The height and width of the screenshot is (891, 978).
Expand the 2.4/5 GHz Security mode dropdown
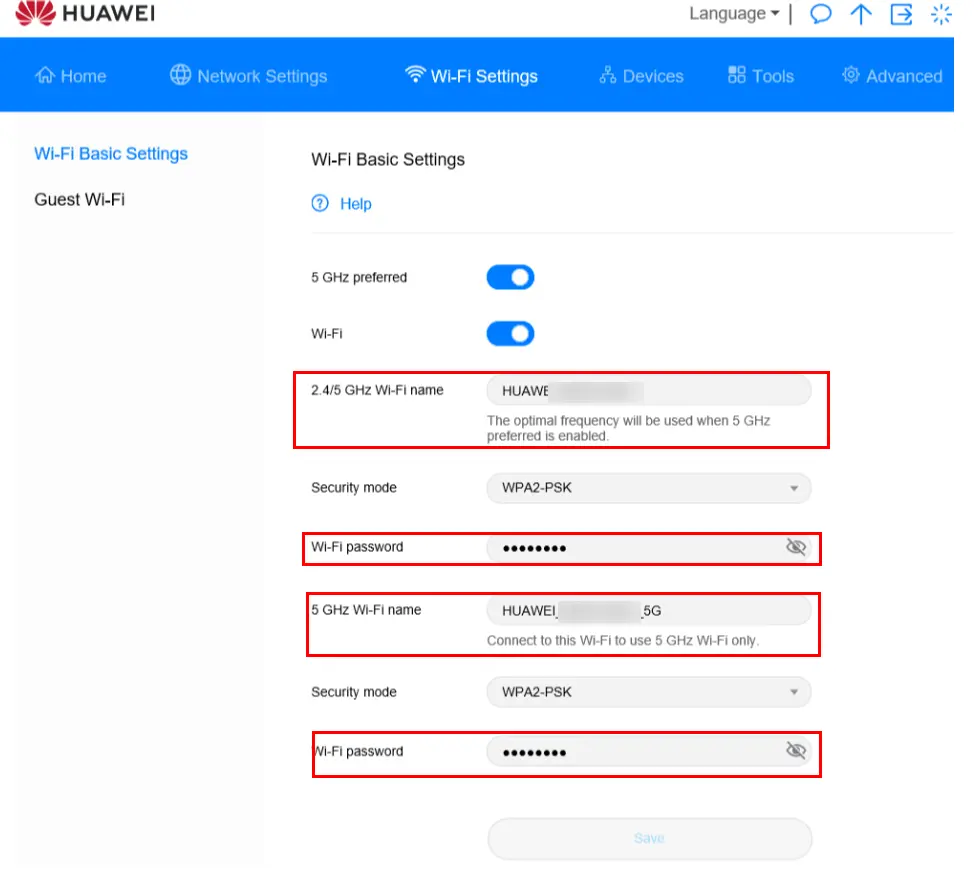pos(649,488)
